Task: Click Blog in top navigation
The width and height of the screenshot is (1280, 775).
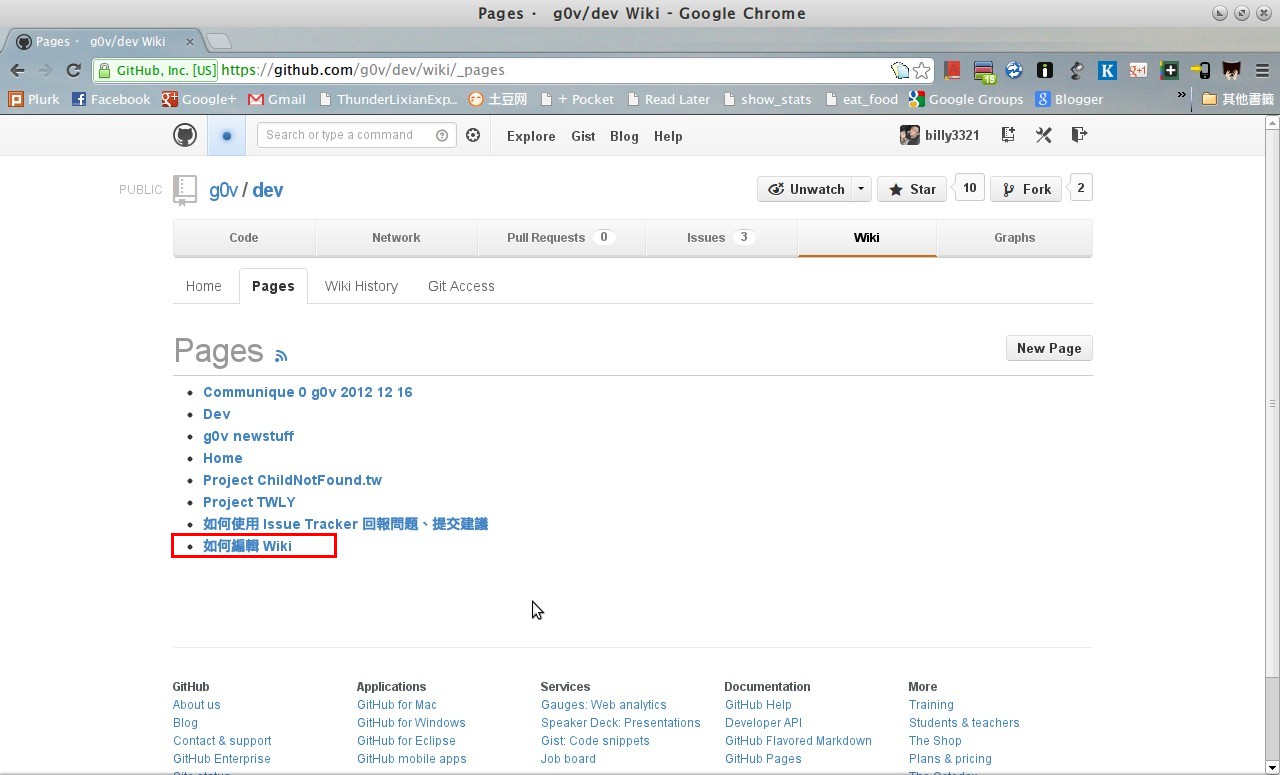Action: (x=624, y=136)
